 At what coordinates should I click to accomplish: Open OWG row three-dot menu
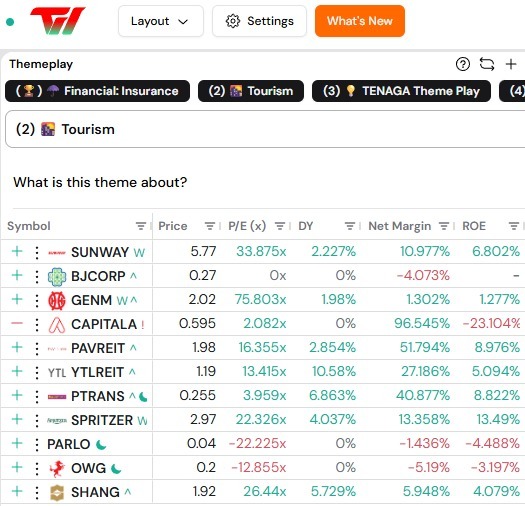37,468
